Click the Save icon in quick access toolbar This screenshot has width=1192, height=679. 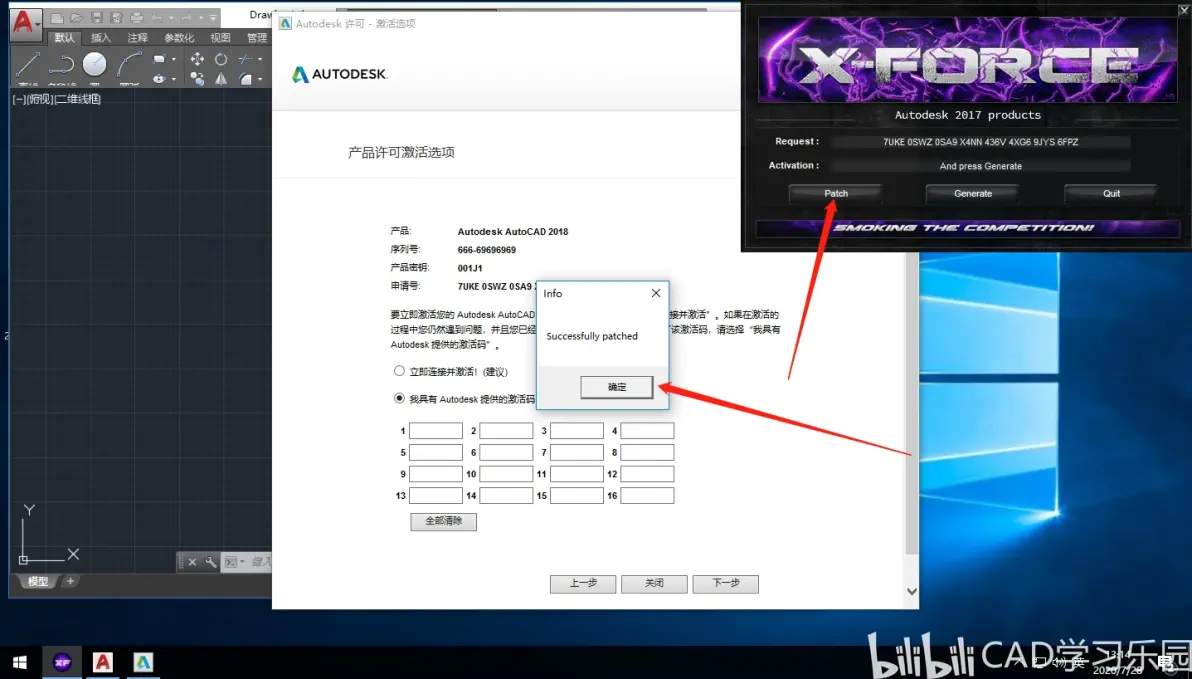[x=97, y=18]
